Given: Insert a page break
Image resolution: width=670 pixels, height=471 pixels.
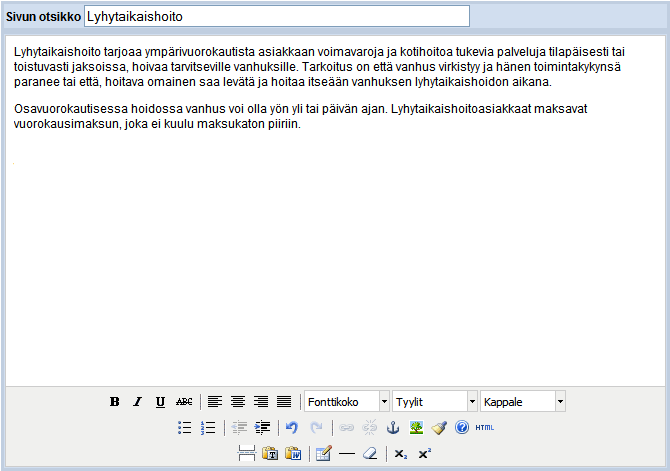Looking at the screenshot, I should point(247,453).
